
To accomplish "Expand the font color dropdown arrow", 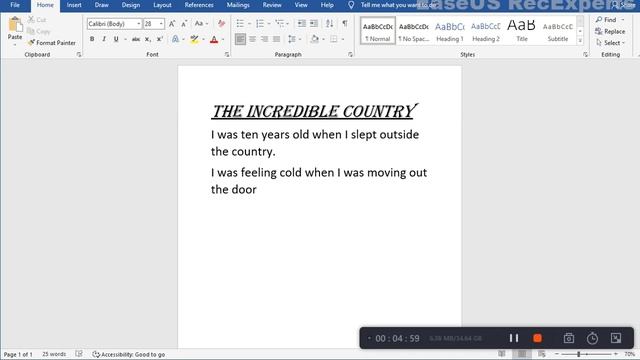I will pyautogui.click(x=223, y=40).
